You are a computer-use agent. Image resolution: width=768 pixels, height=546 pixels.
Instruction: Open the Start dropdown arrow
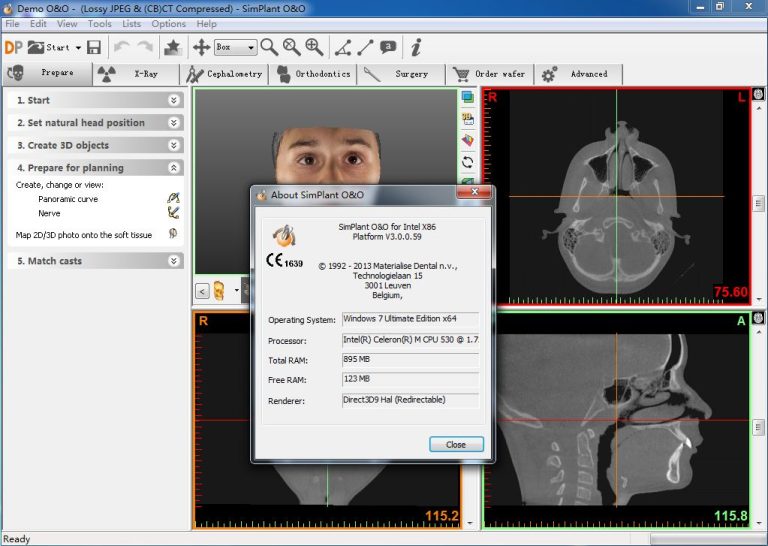coord(78,48)
